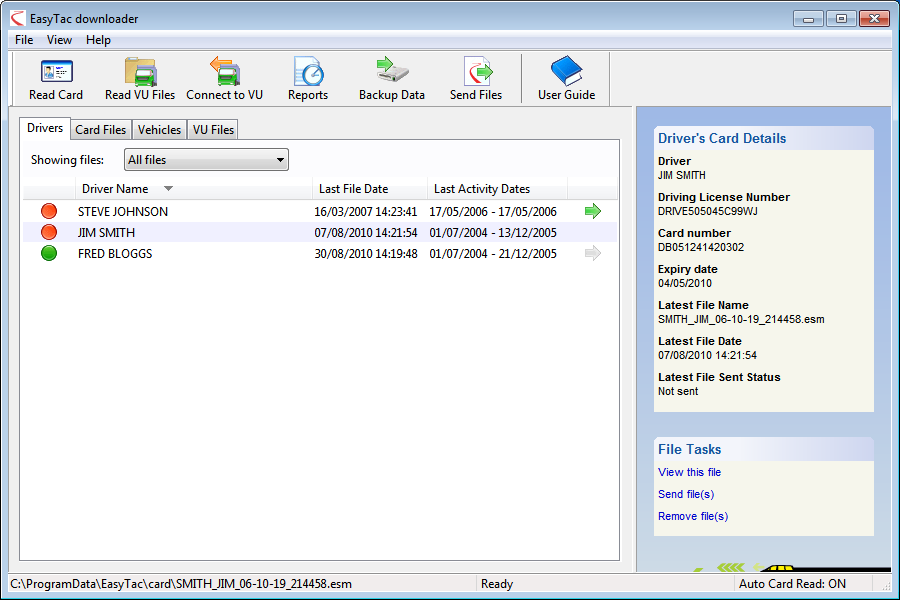Click activity dates 17/05/2006 - 17/05/2006
The height and width of the screenshot is (600, 900).
493,211
